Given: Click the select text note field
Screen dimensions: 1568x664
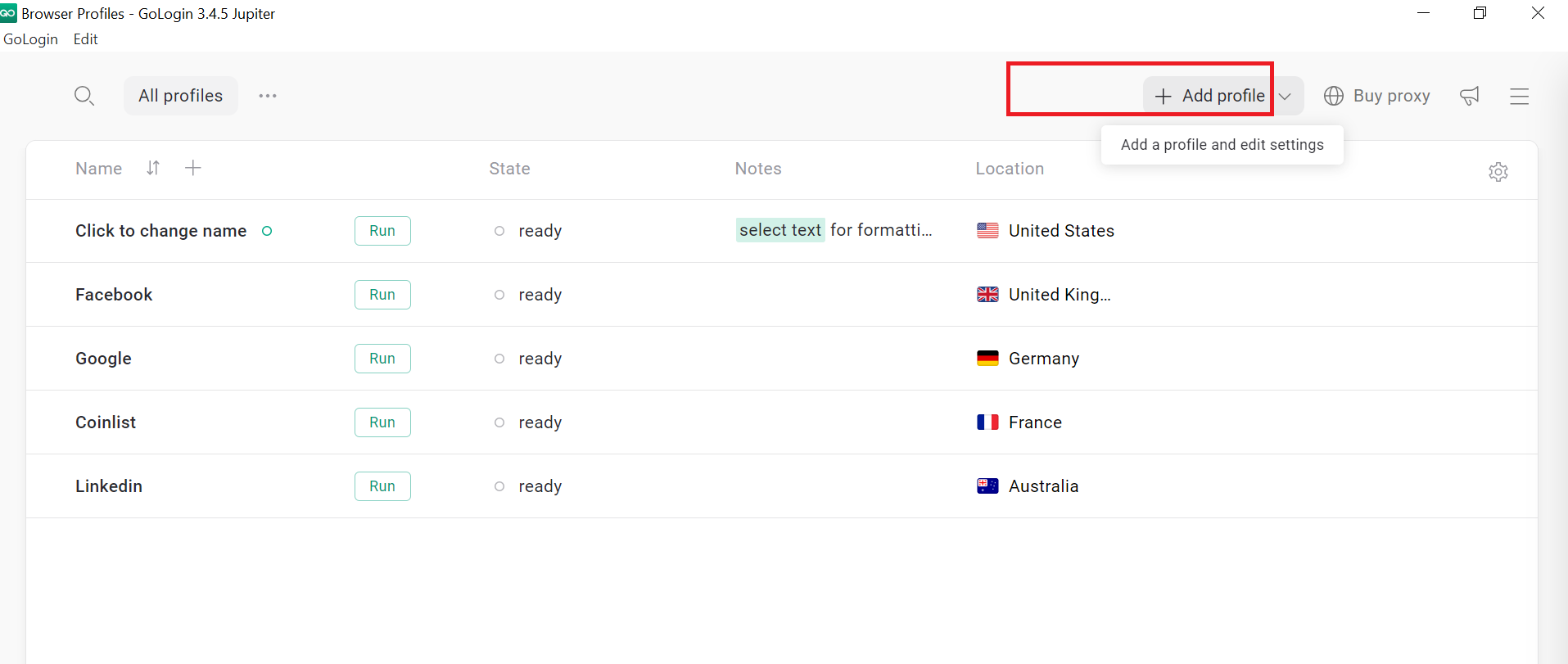Looking at the screenshot, I should [834, 230].
